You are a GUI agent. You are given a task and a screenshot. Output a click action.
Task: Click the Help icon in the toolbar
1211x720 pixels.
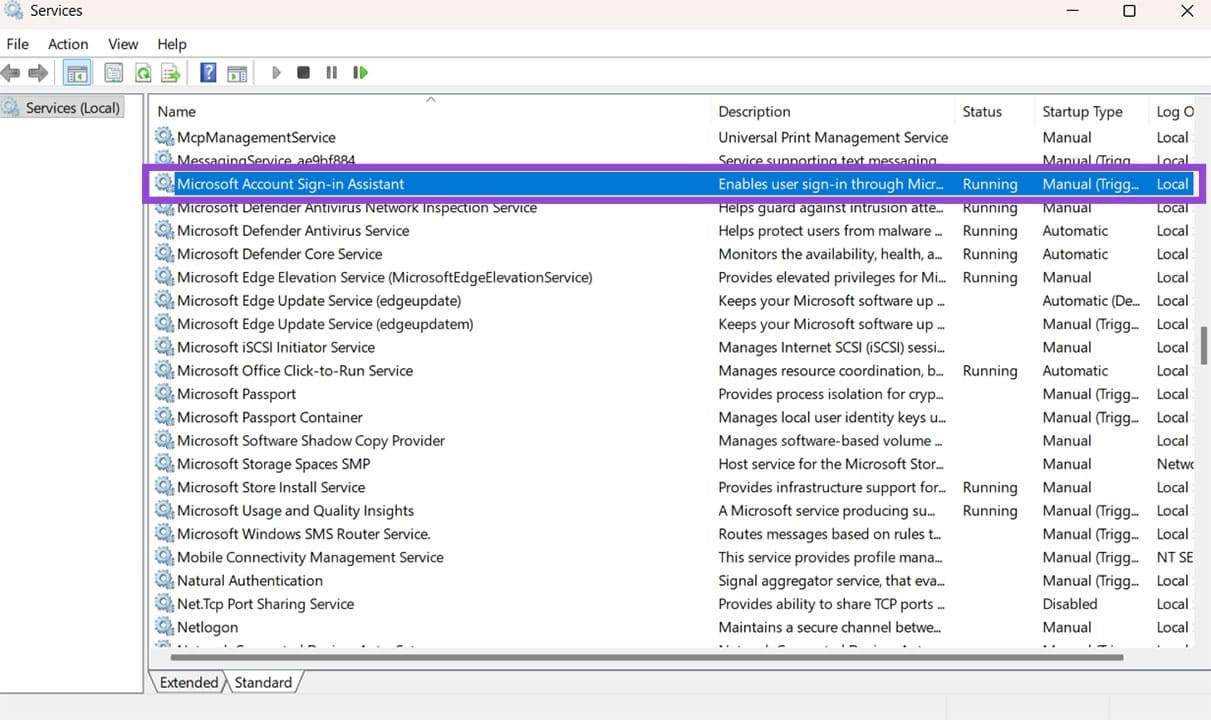coord(207,72)
